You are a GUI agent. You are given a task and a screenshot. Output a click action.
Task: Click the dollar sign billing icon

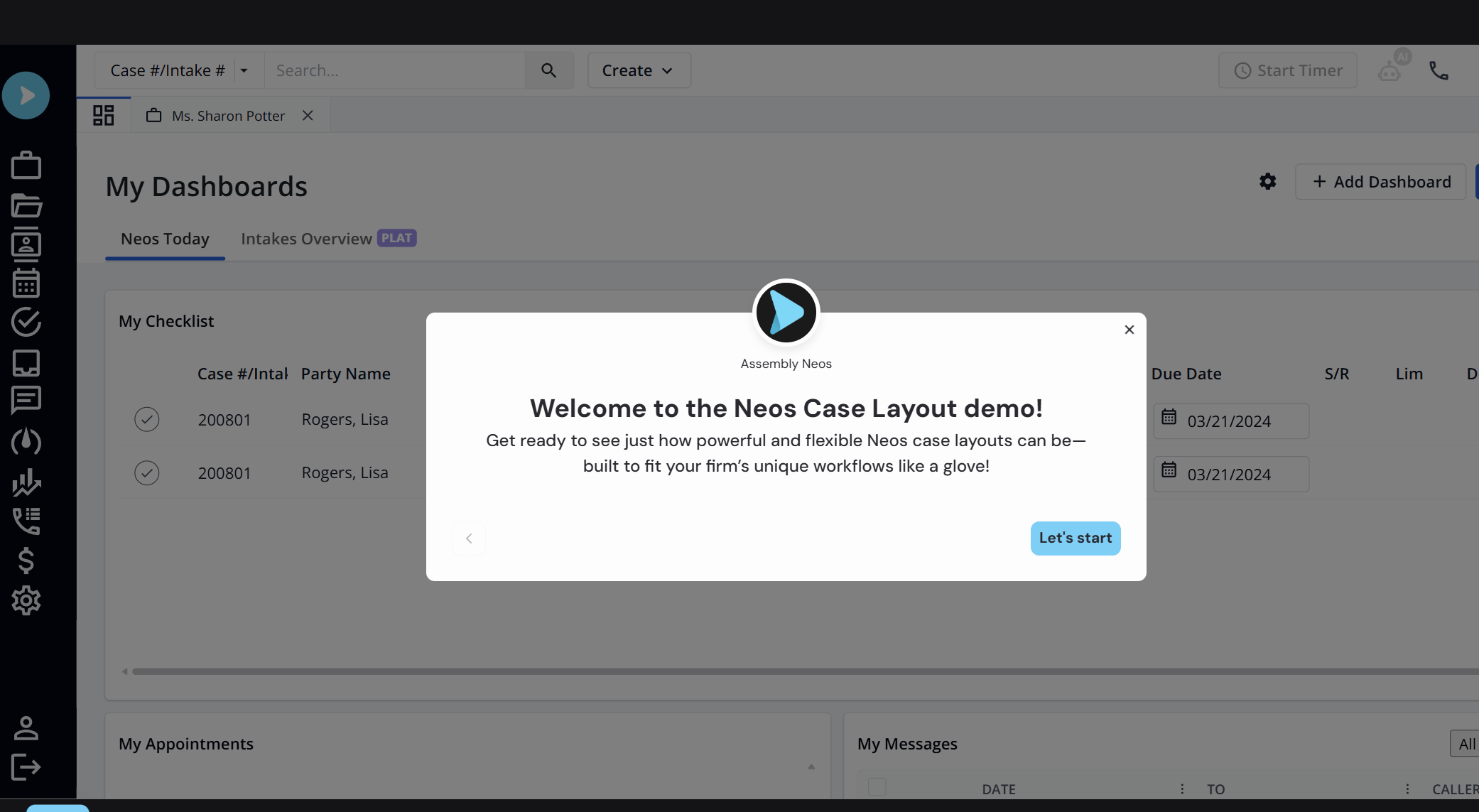(26, 561)
